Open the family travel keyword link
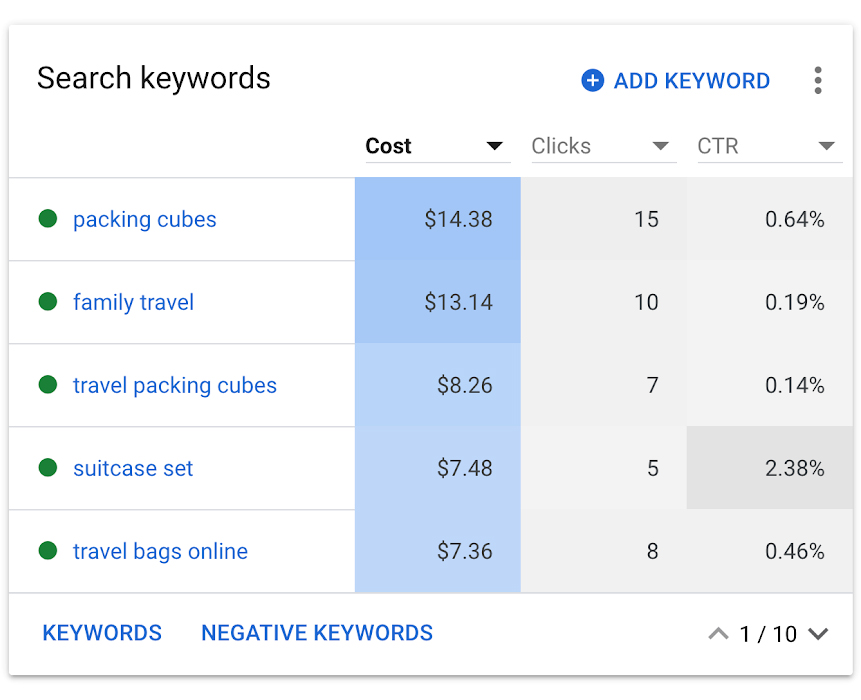 click(133, 303)
